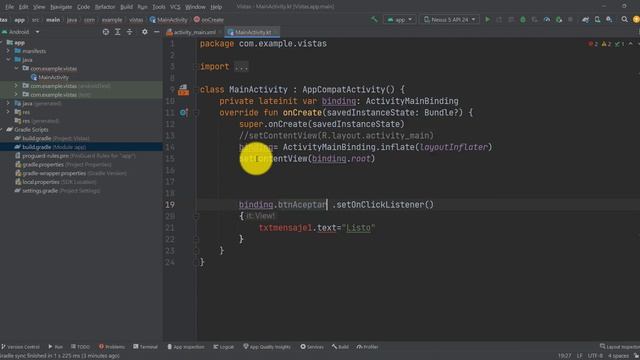Expand the collapsed import statement on line 3
Screen dimensions: 640x360
(241, 67)
